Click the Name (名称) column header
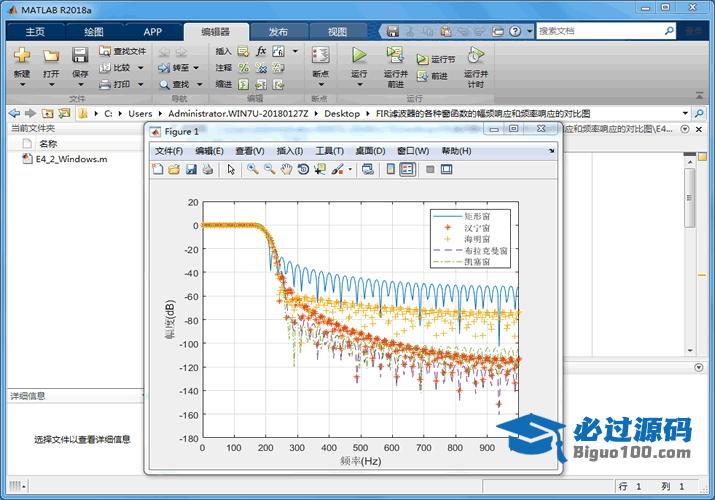This screenshot has width=715, height=500. click(x=48, y=144)
